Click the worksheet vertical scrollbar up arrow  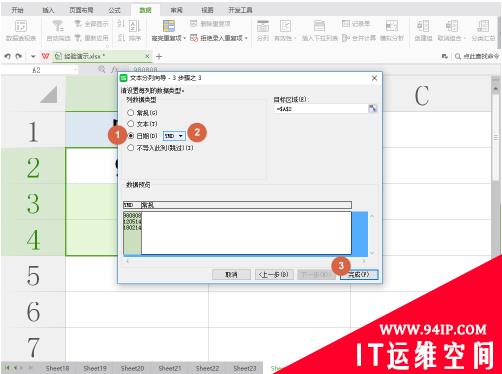pos(495,88)
